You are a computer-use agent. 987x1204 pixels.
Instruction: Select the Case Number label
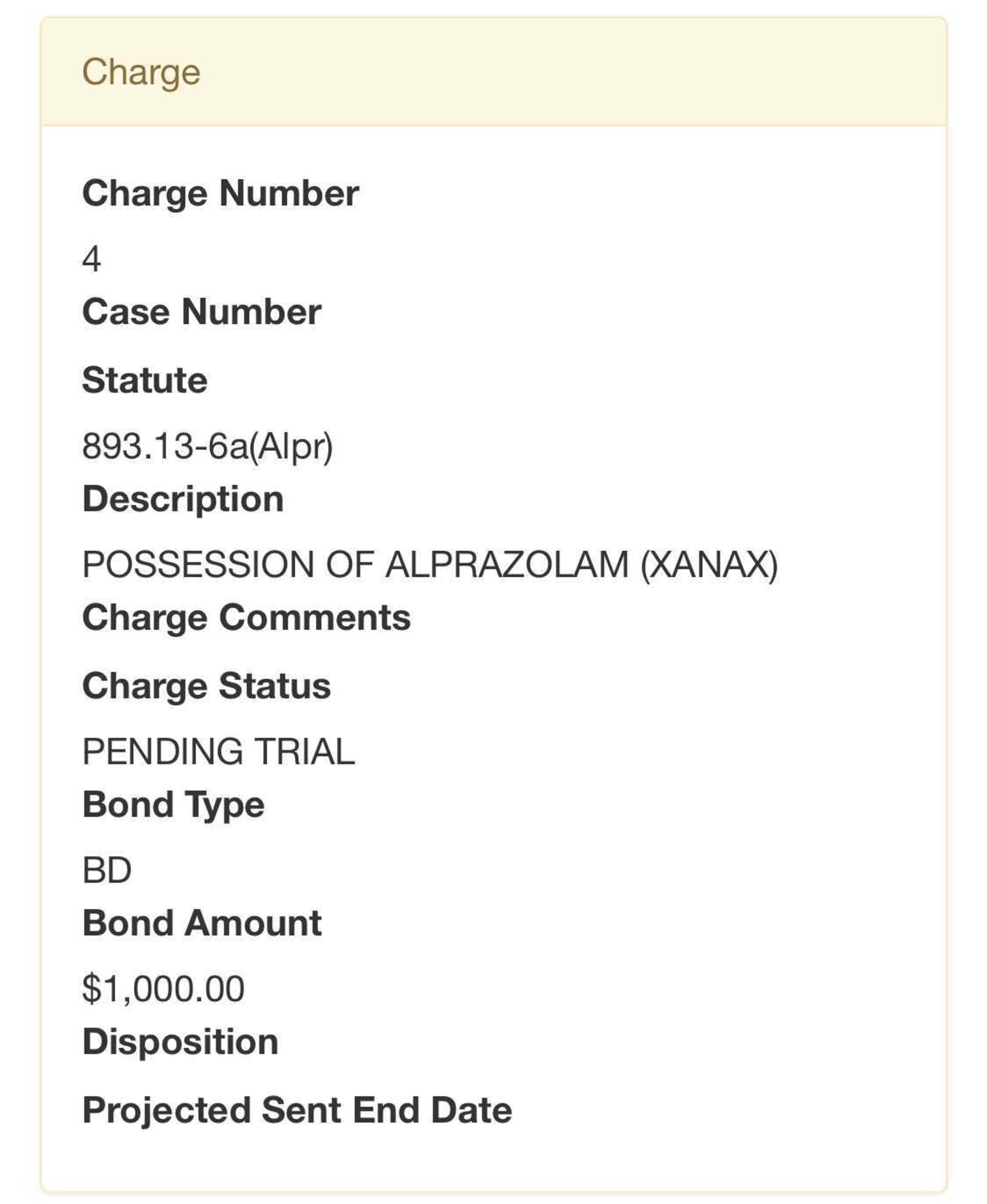[x=202, y=312]
